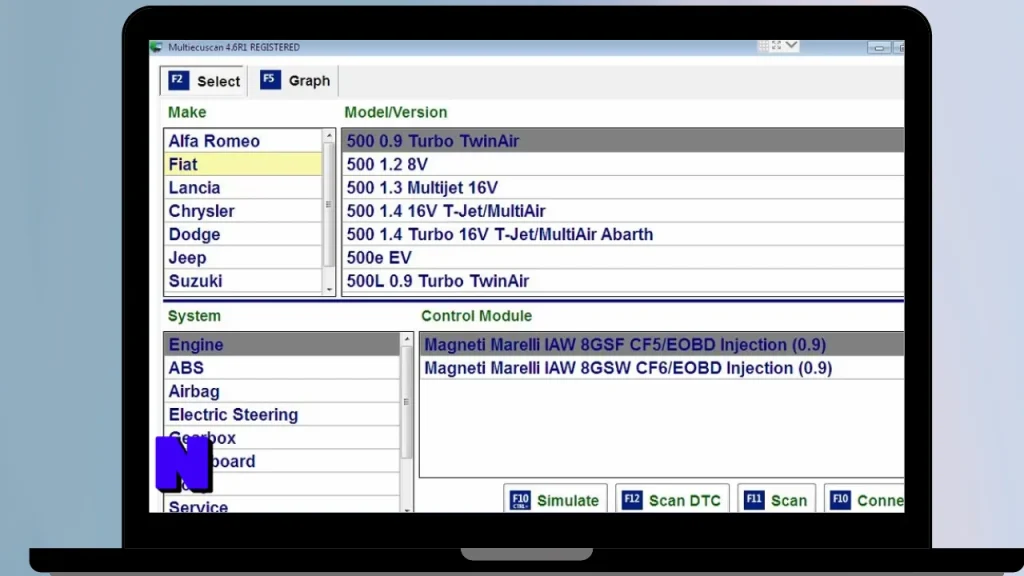The width and height of the screenshot is (1024, 576).
Task: Click Make list scroll down arrow
Action: tap(329, 289)
